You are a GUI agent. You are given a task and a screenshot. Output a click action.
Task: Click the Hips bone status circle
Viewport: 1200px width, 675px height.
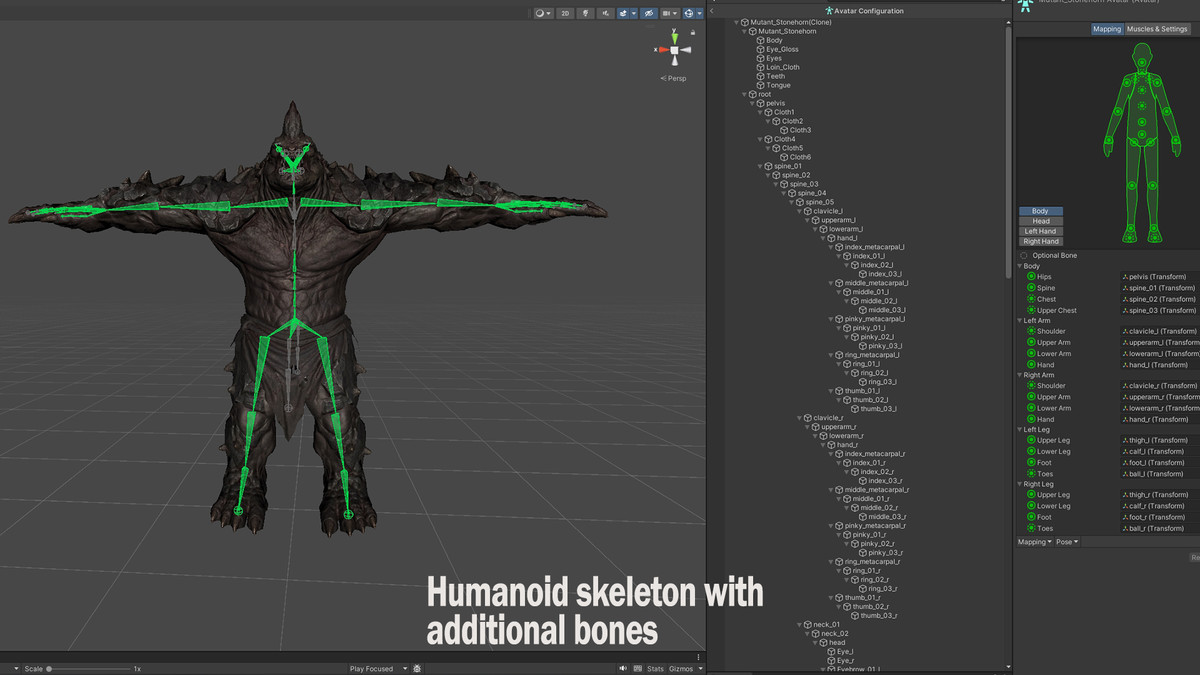[x=1031, y=277]
